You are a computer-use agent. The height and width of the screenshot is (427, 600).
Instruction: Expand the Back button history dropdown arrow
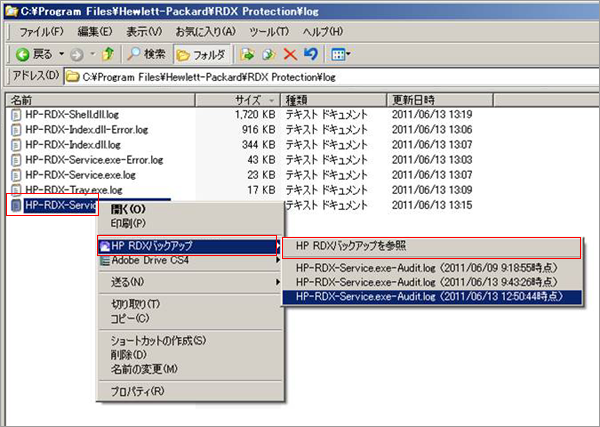(62, 53)
